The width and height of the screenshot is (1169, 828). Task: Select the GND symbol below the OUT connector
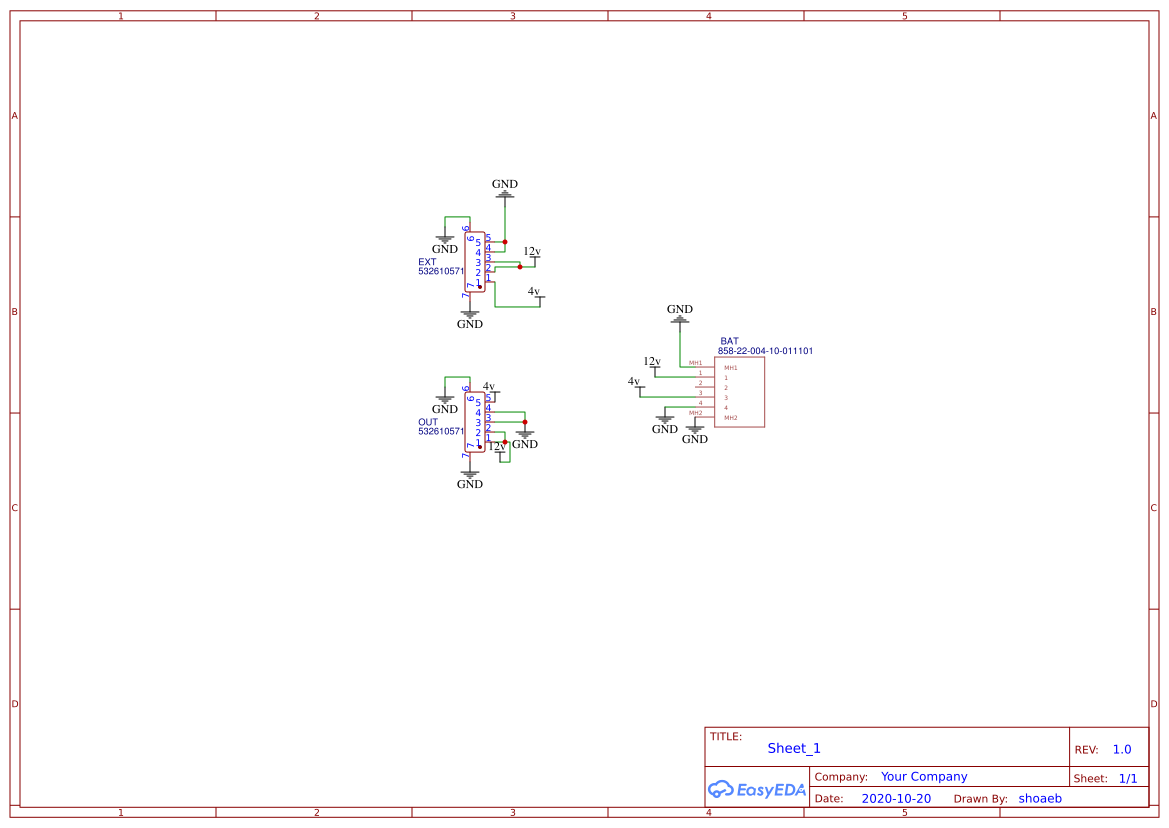tap(468, 477)
